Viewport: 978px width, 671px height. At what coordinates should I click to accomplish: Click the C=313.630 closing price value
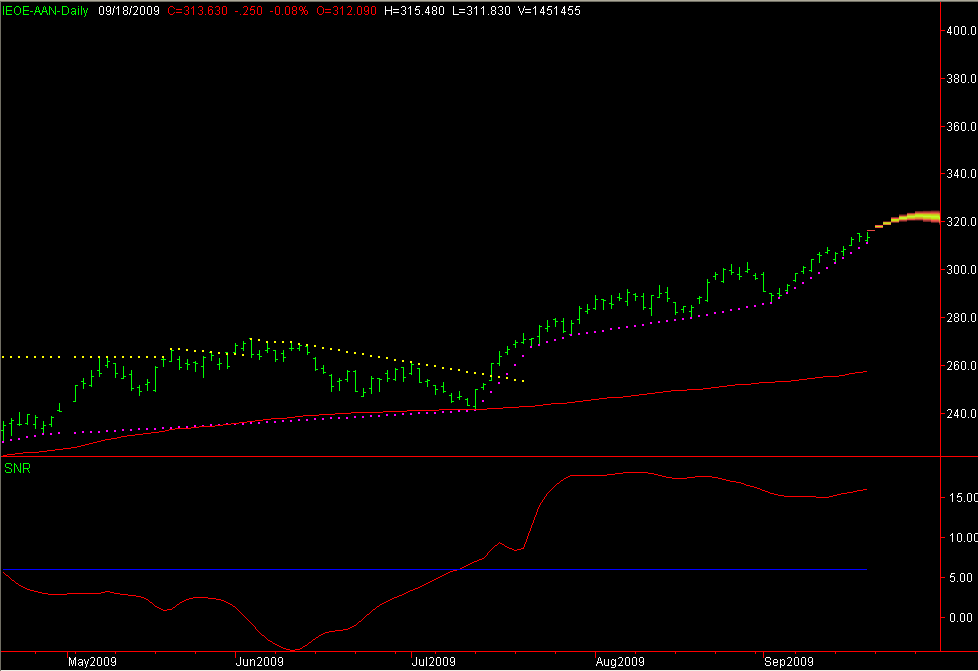pyautogui.click(x=196, y=10)
